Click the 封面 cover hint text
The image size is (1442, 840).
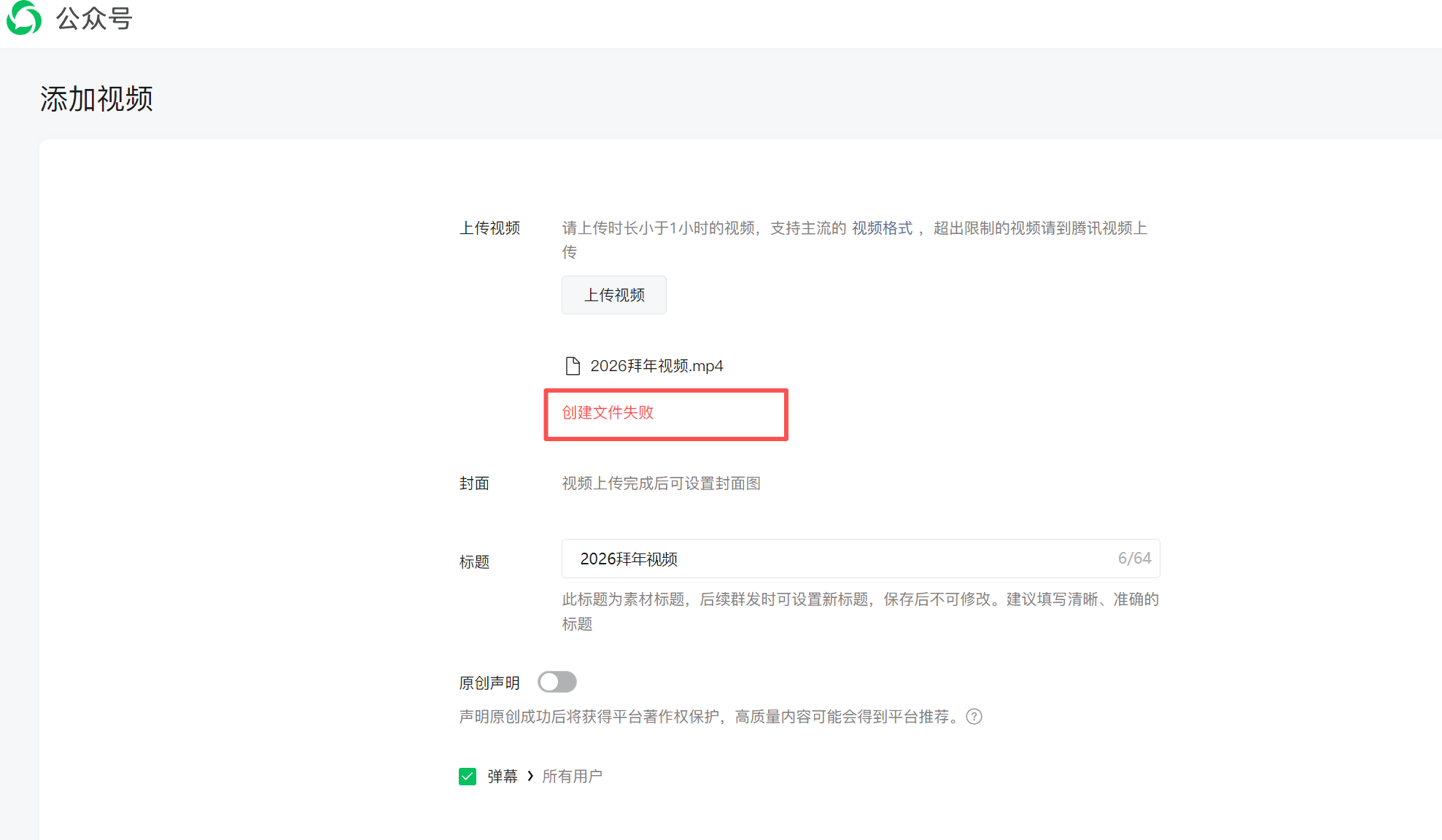point(661,483)
